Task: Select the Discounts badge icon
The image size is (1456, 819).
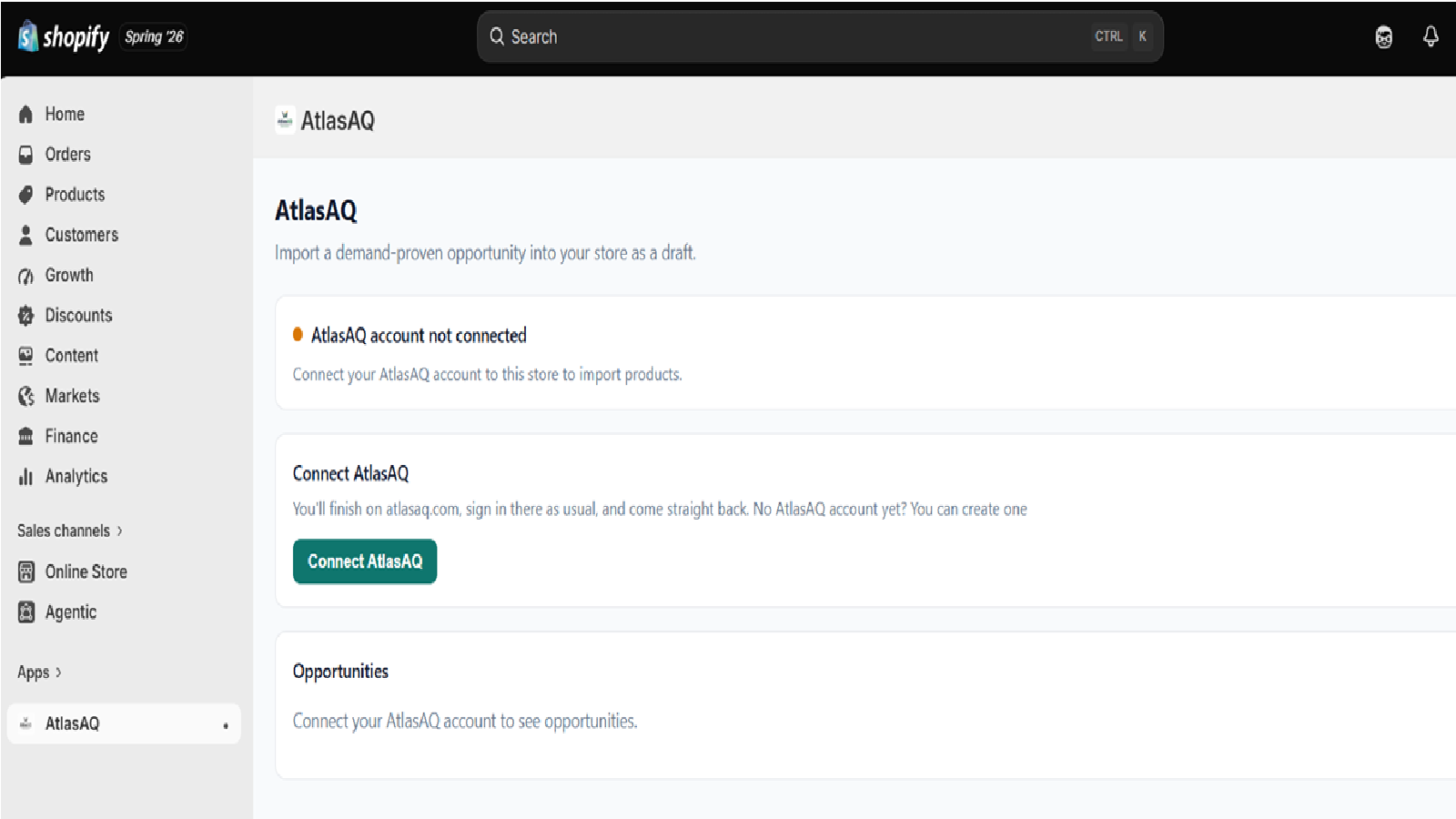Action: click(25, 316)
